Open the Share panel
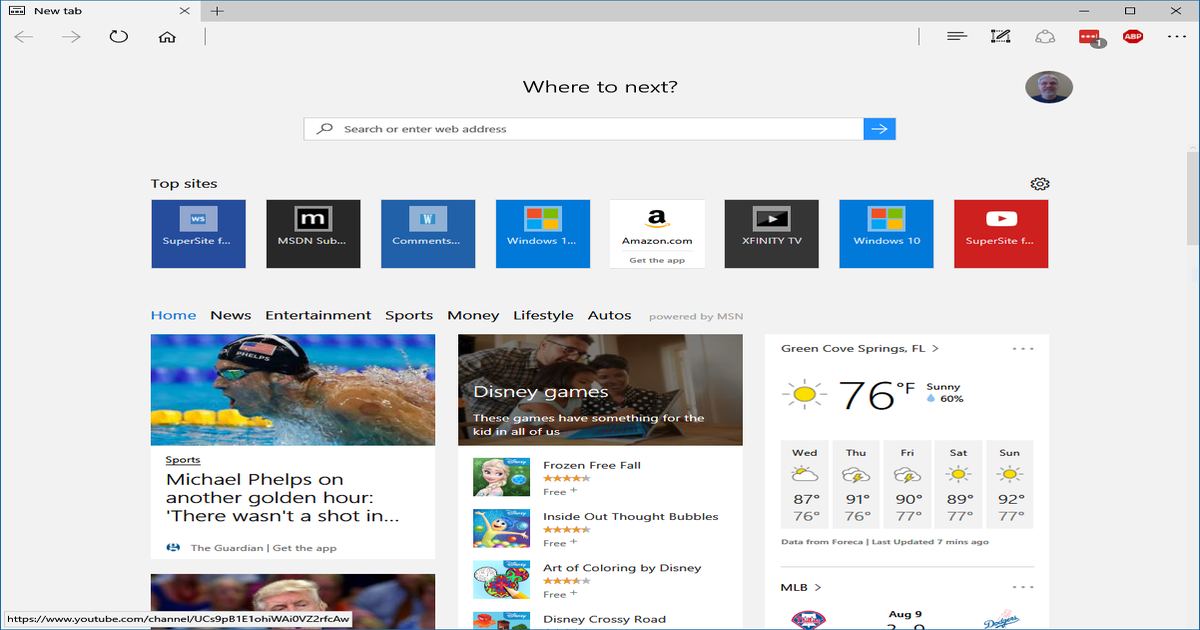1200x630 pixels. (1045, 36)
